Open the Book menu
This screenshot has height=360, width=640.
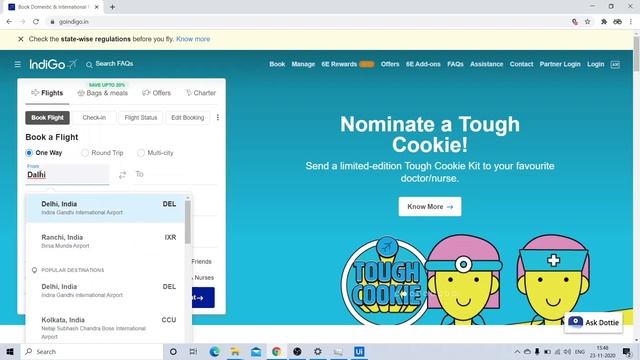tap(277, 64)
